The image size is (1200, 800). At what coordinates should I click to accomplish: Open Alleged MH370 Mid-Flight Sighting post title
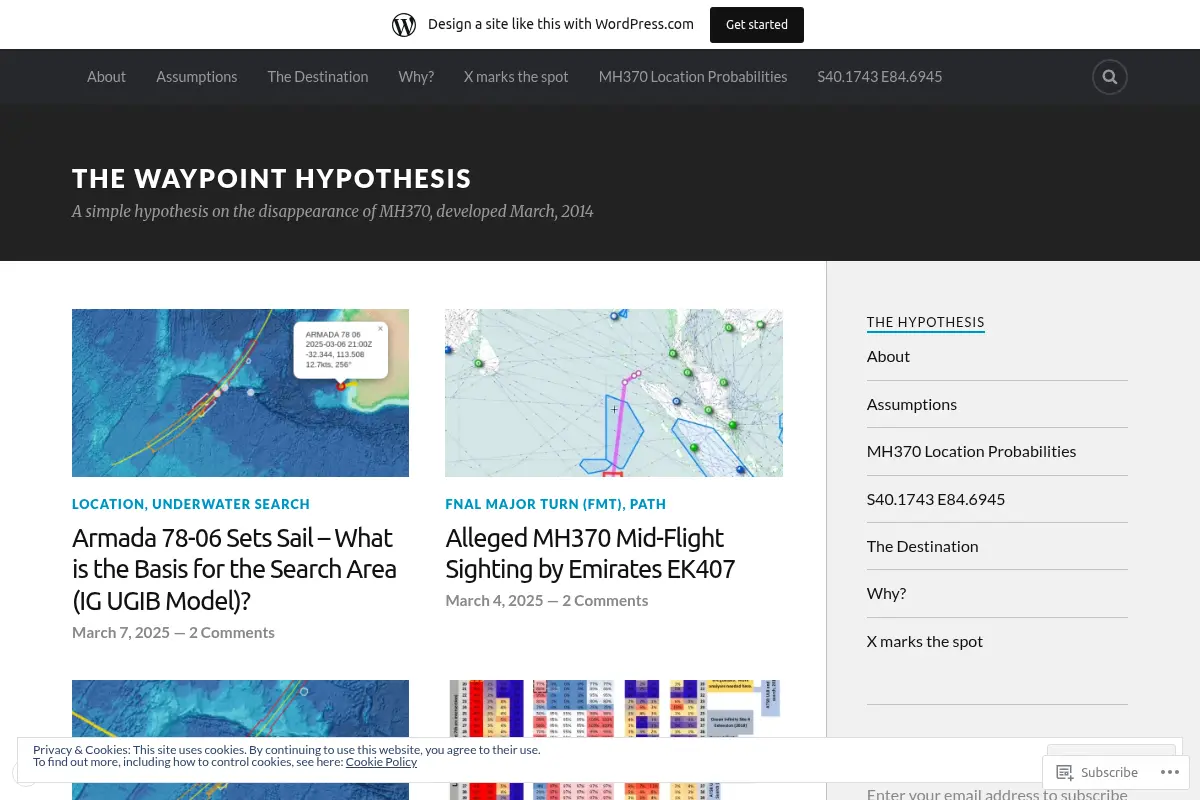590,553
